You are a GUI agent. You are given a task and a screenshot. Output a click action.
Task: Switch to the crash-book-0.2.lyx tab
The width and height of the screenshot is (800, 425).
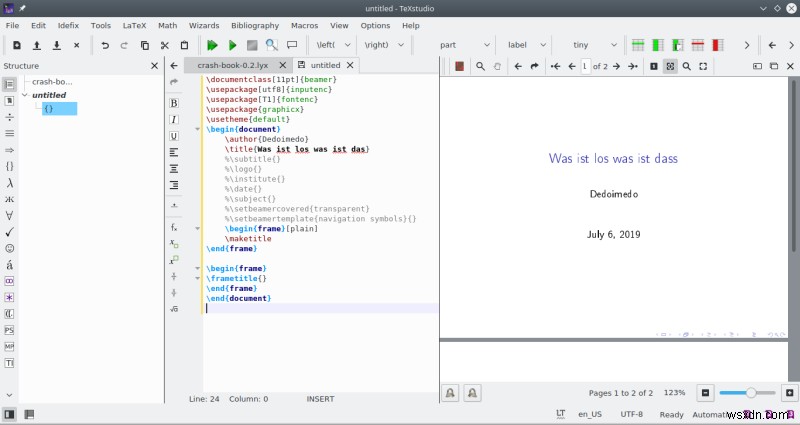(235, 65)
